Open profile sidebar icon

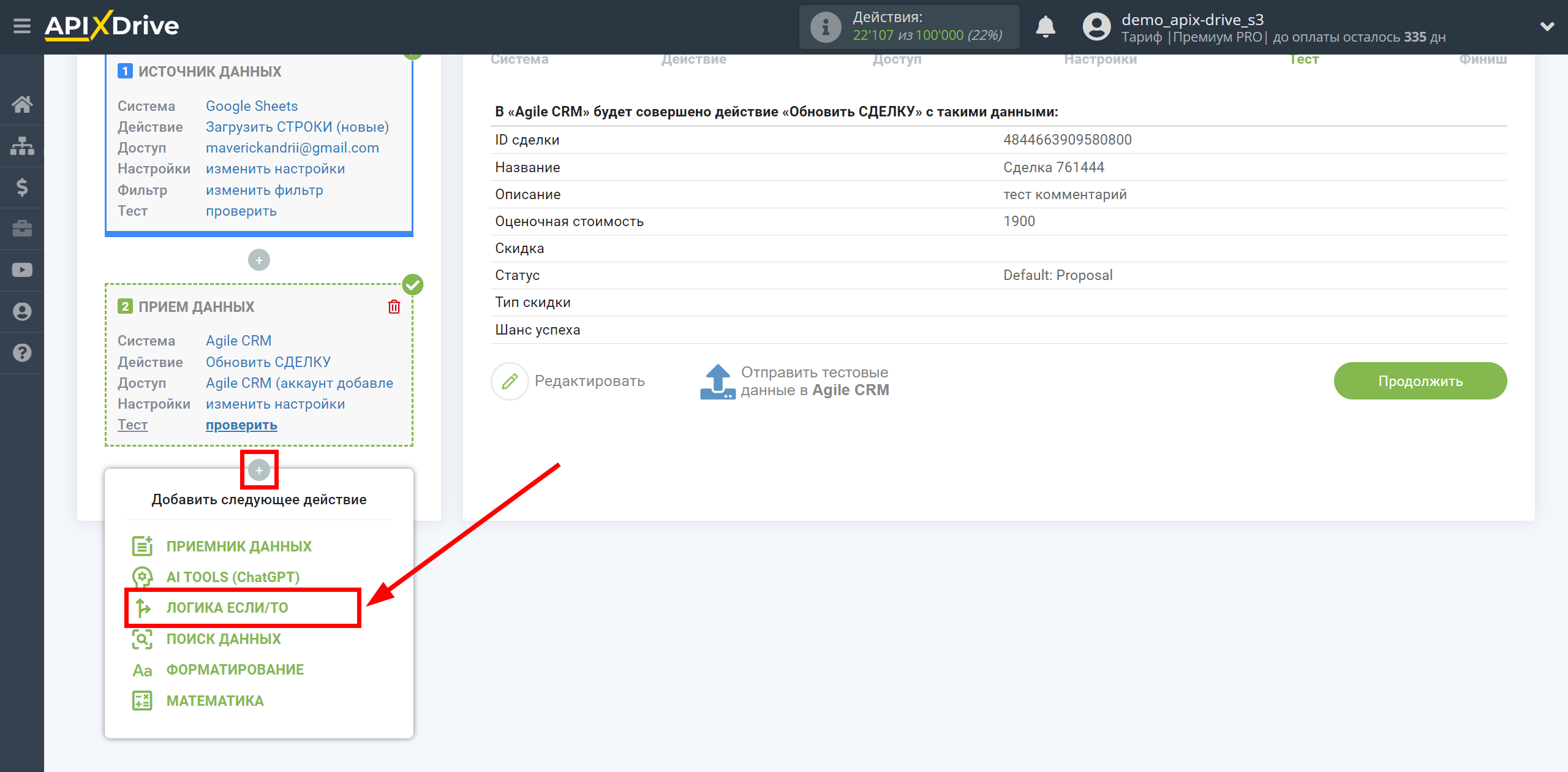click(x=22, y=312)
